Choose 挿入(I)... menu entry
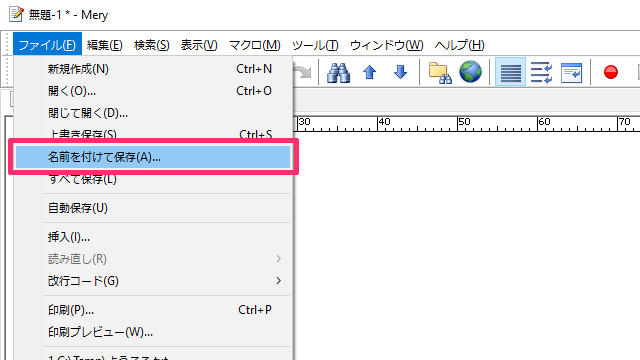 (x=153, y=237)
